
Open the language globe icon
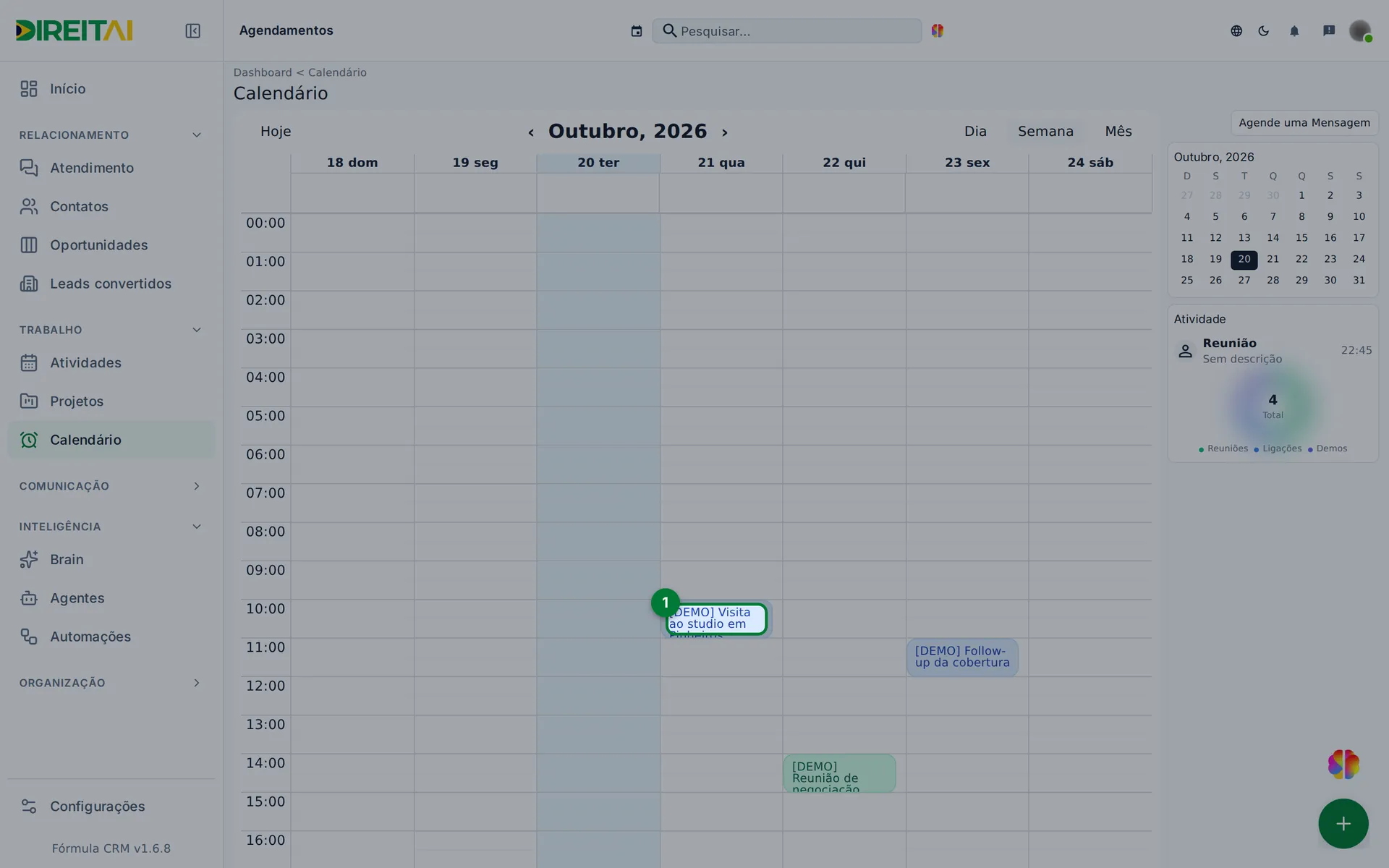point(1236,31)
